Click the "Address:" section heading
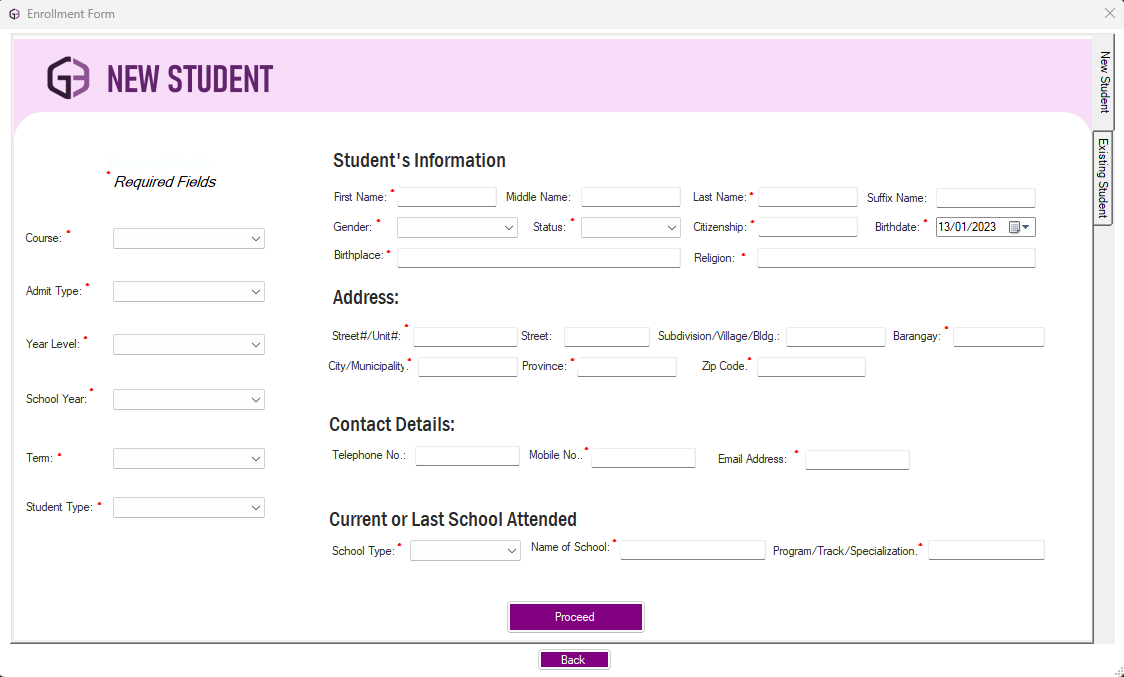 [x=366, y=297]
